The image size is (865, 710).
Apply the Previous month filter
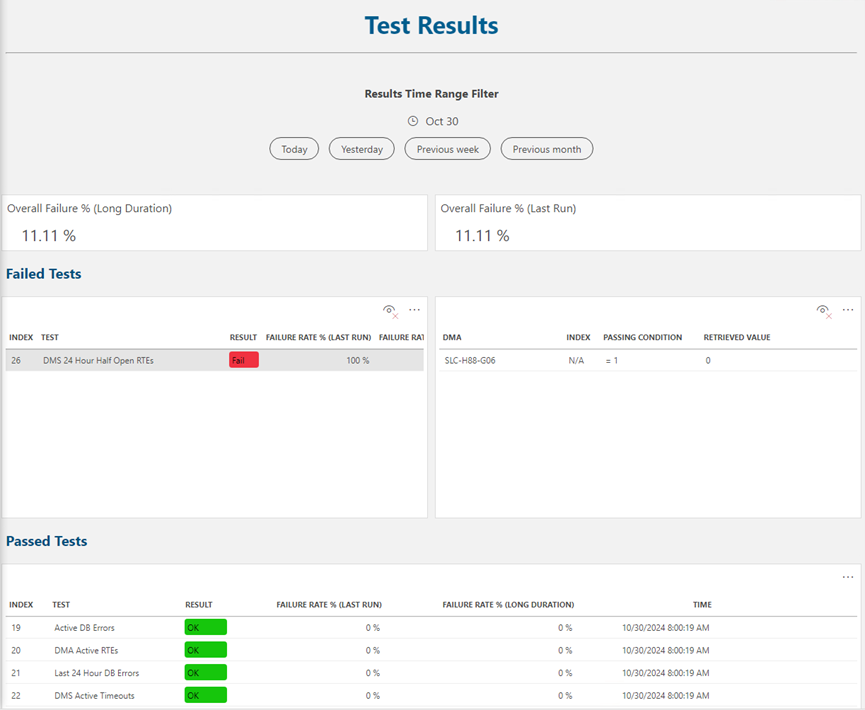coord(547,149)
